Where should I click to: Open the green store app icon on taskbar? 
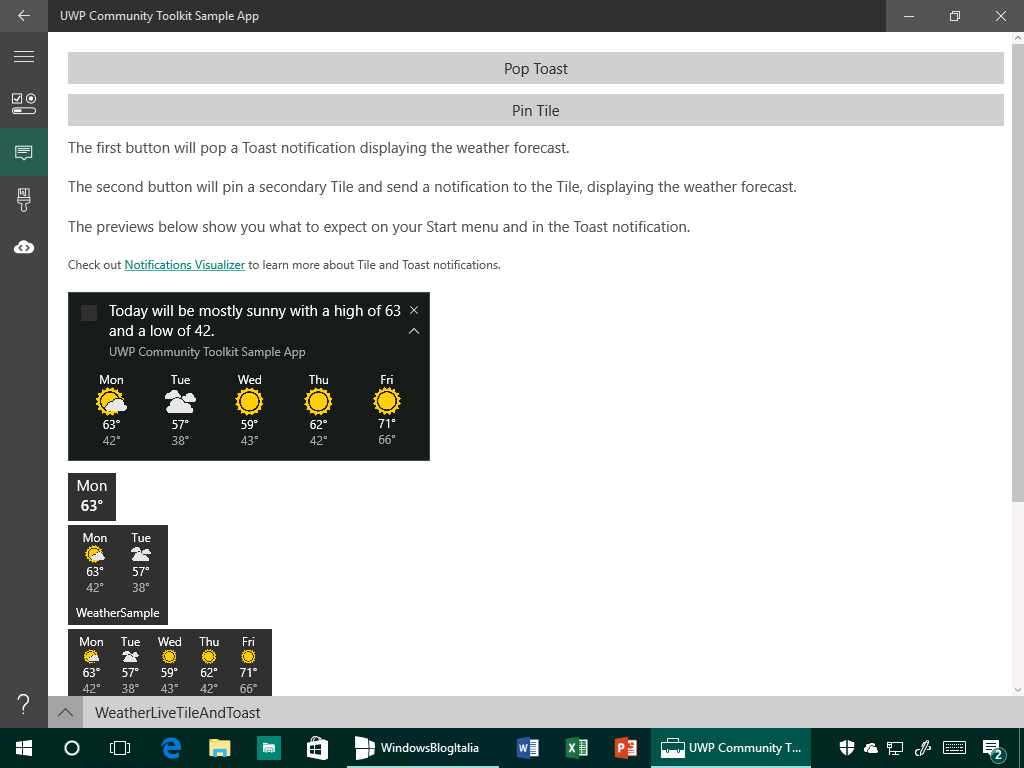268,748
